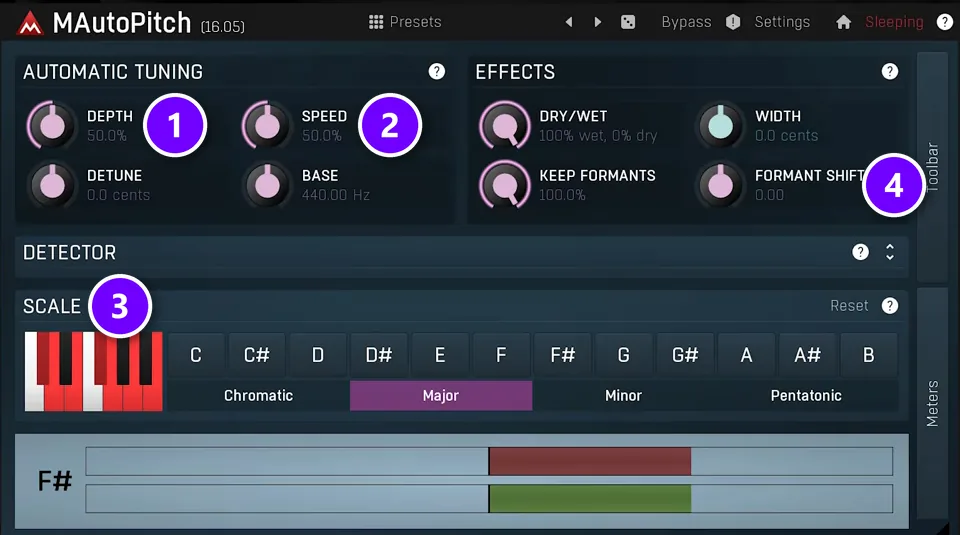Click the Dry/Wet knob
Image resolution: width=960 pixels, height=535 pixels.
pos(504,125)
